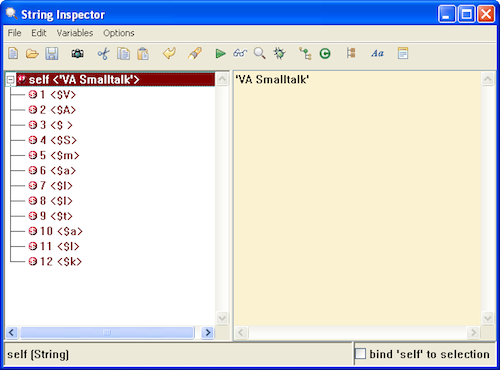This screenshot has height=370, width=500.
Task: Click the camera snapshot icon
Action: point(77,53)
